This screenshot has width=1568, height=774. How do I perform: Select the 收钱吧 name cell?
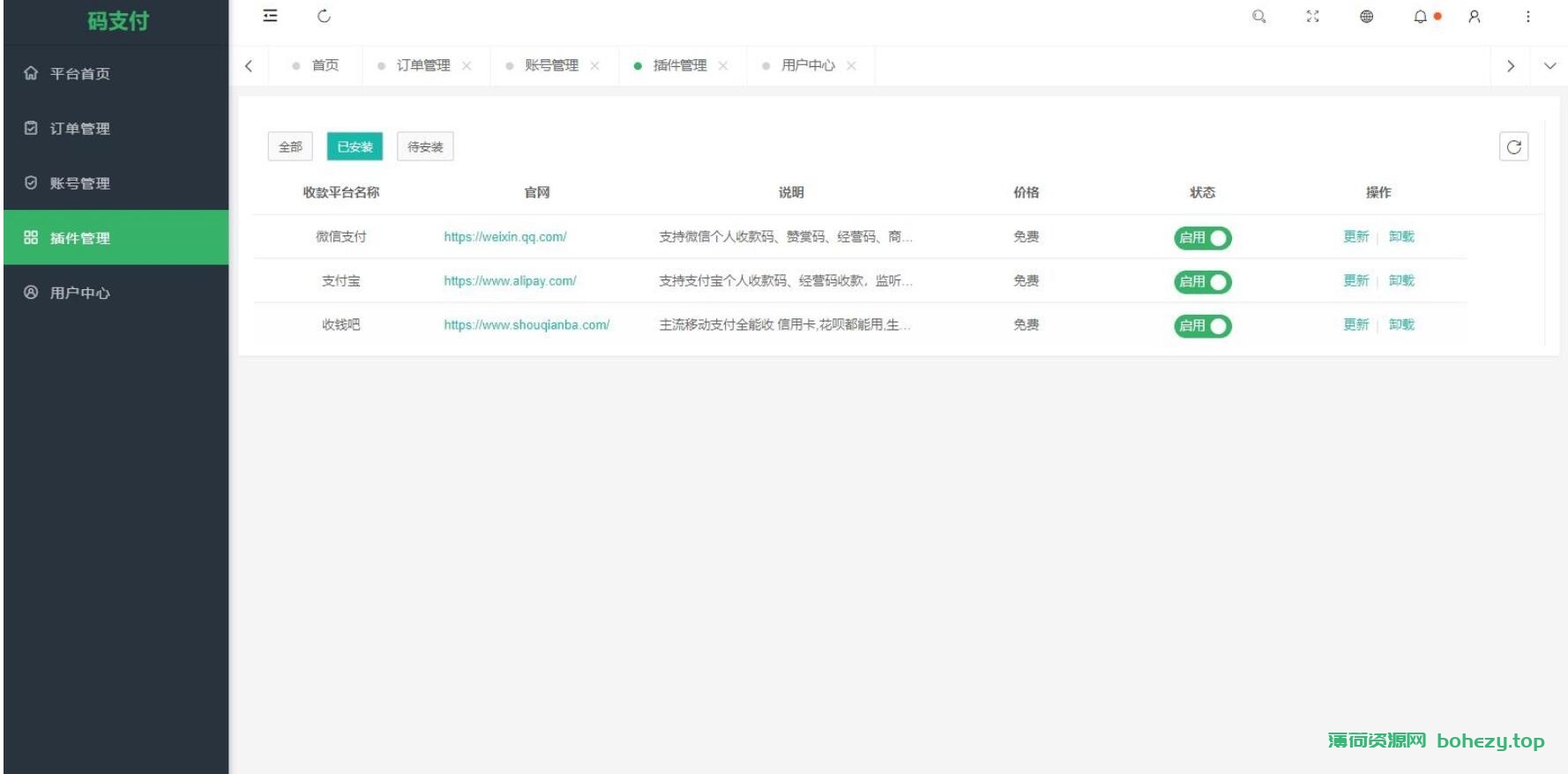341,324
